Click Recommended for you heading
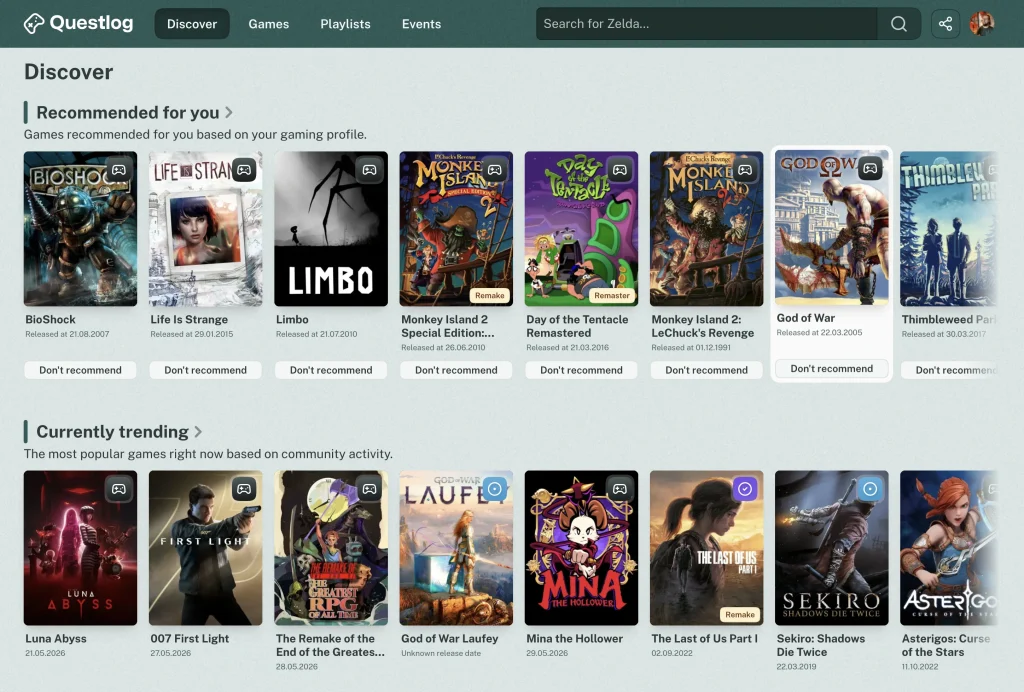This screenshot has height=692, width=1024. click(x=128, y=112)
